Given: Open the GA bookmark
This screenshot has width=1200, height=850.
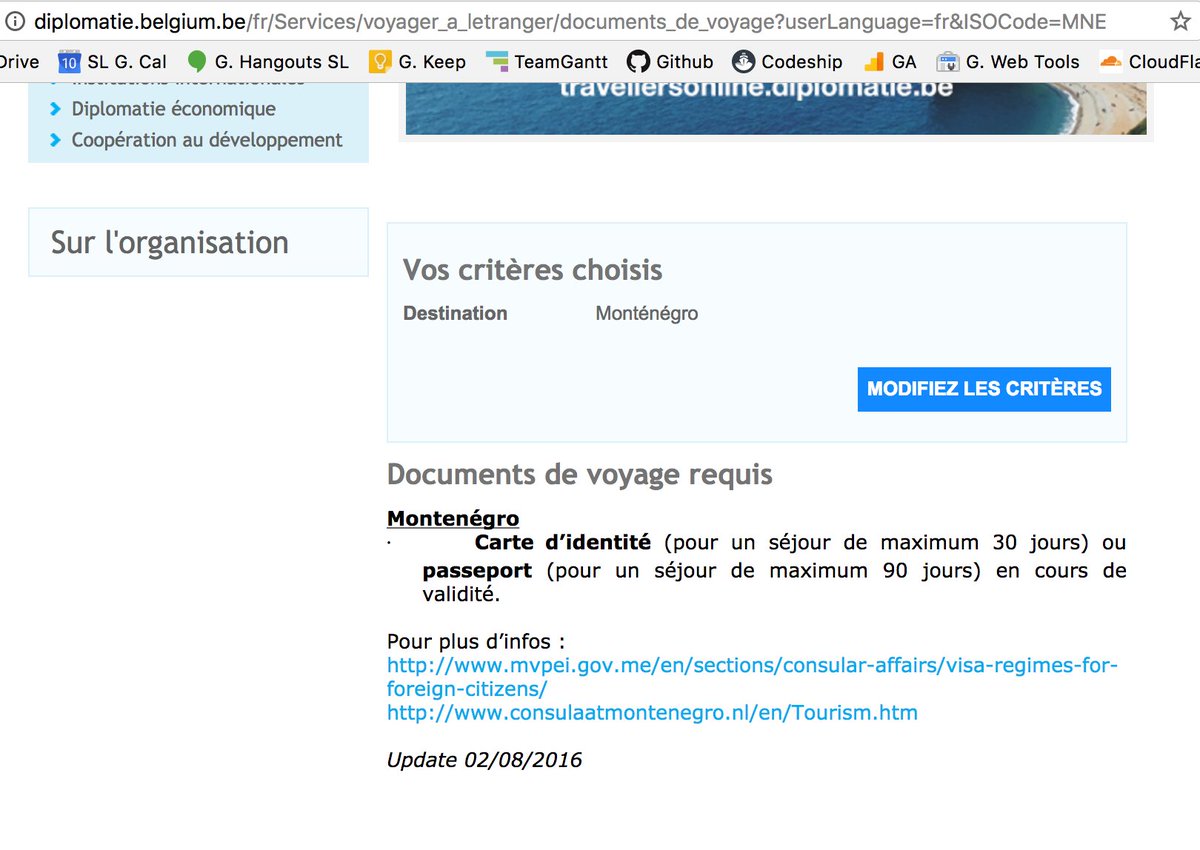Looking at the screenshot, I should pos(889,61).
